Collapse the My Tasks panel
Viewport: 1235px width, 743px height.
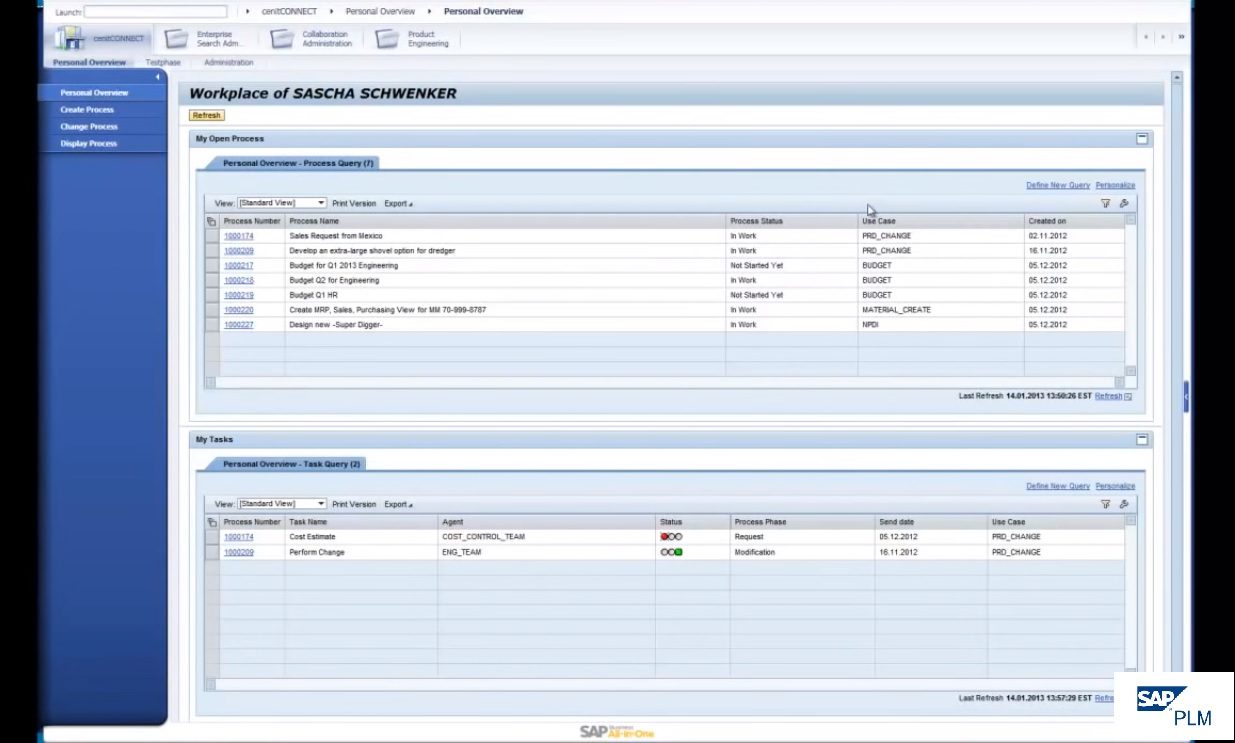click(1141, 438)
